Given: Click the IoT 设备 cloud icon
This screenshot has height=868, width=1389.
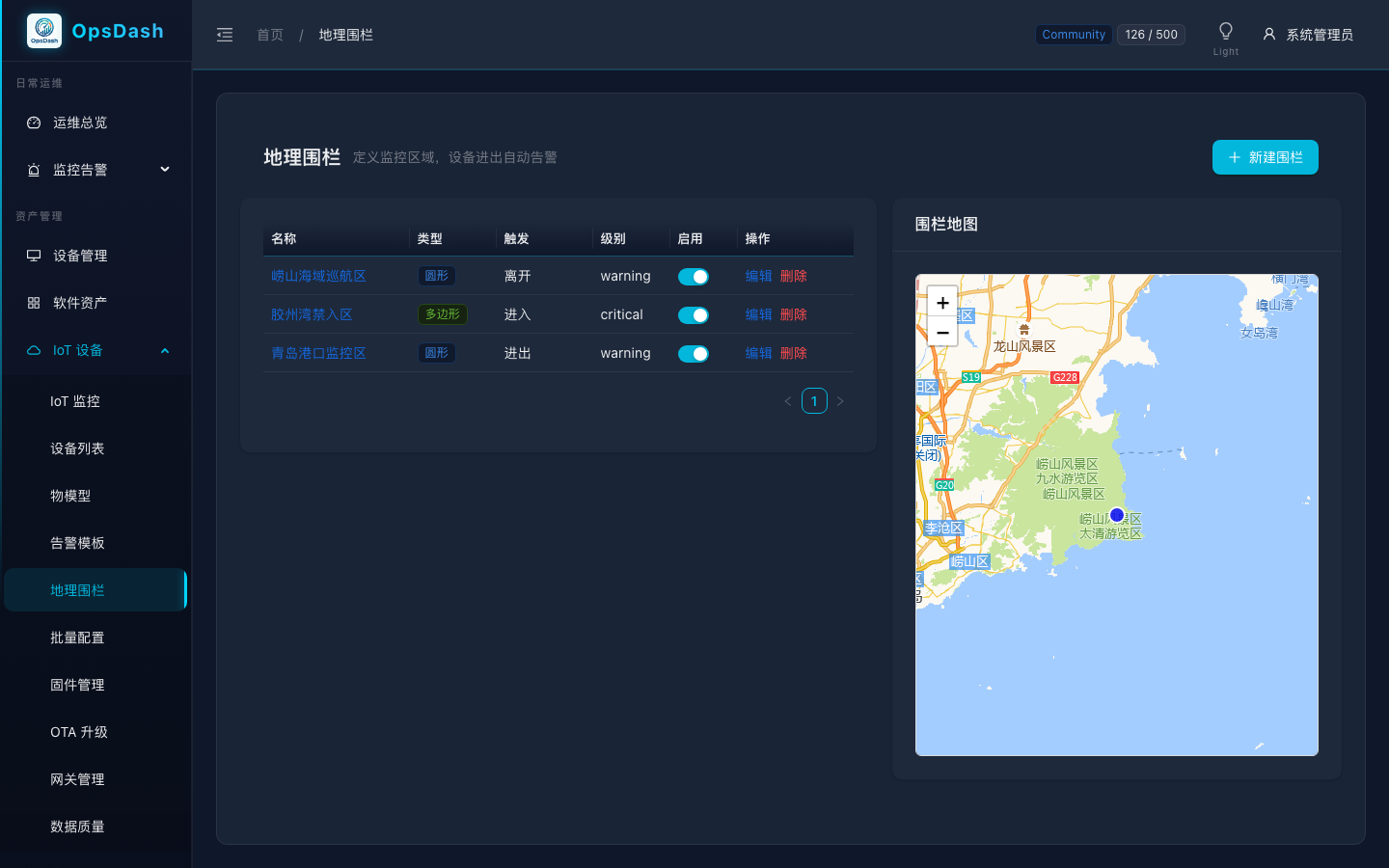Looking at the screenshot, I should coord(34,350).
